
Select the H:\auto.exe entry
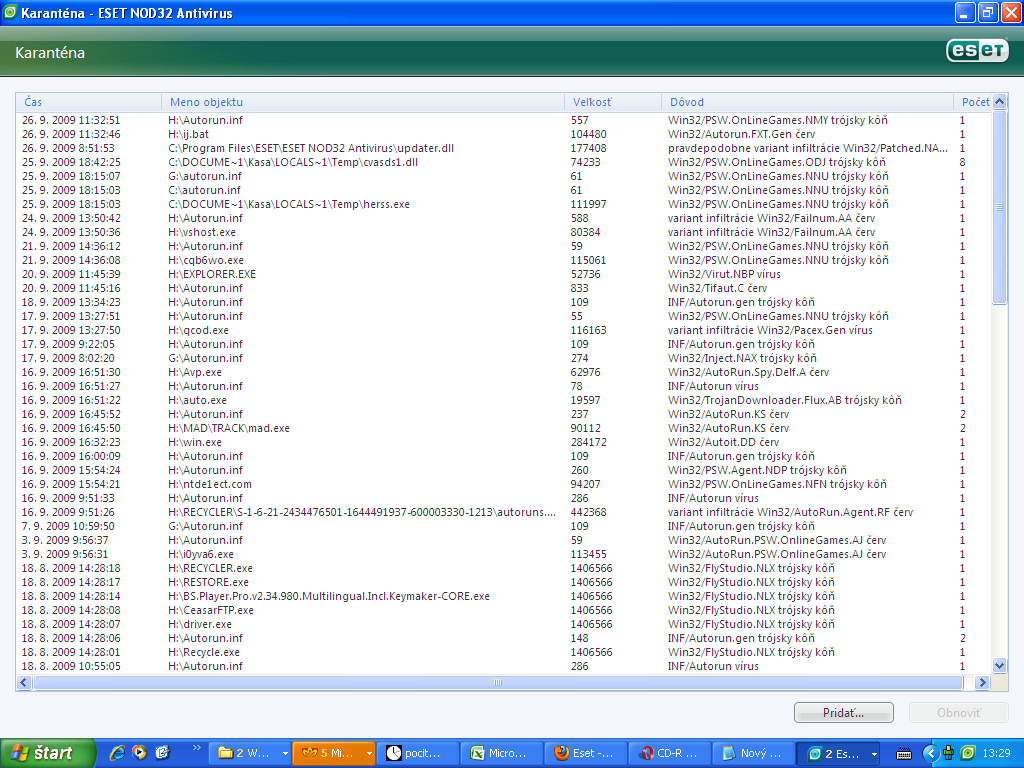point(504,400)
